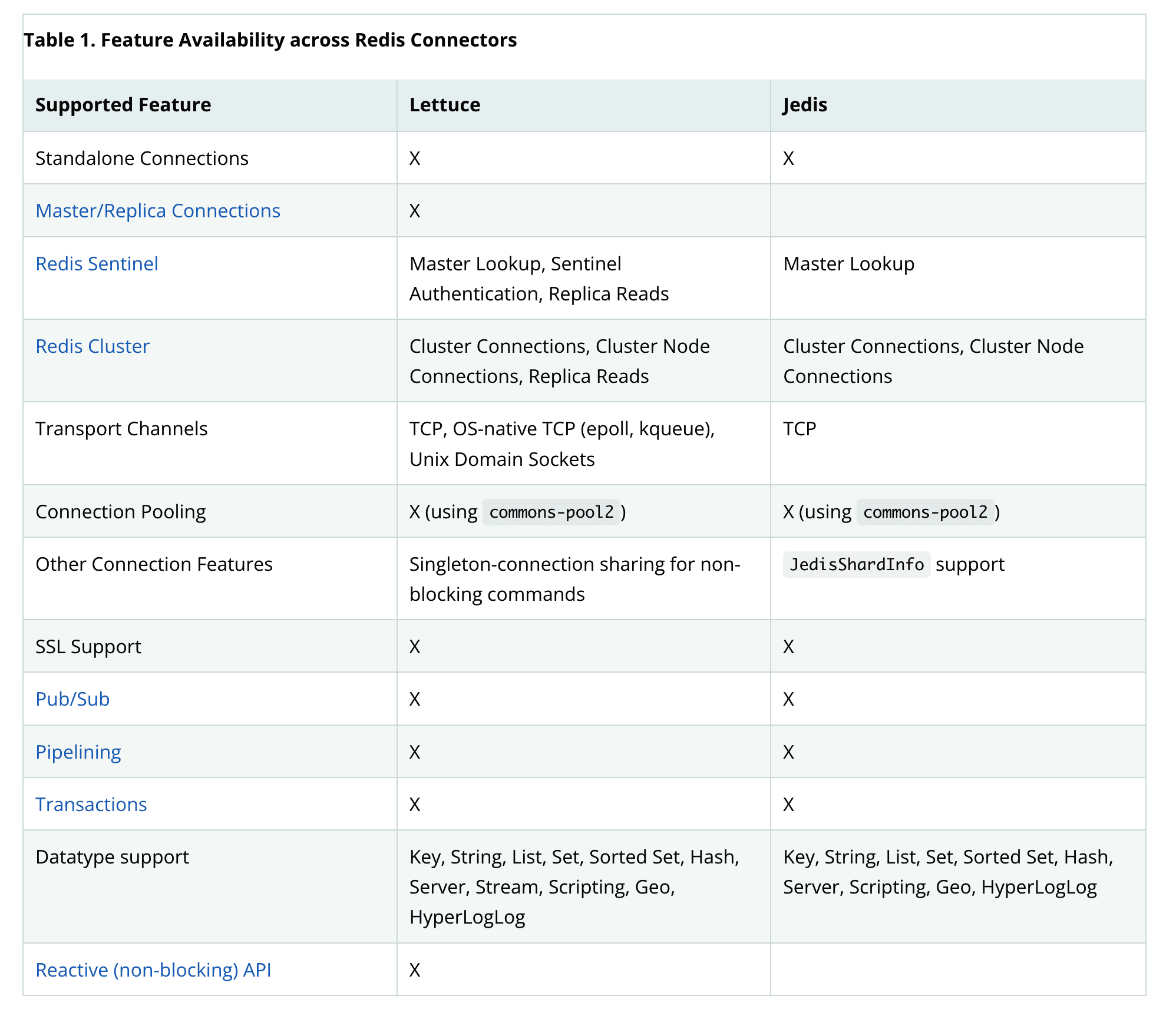The image size is (1176, 1019).
Task: Click the Jedis column header
Action: (x=805, y=105)
